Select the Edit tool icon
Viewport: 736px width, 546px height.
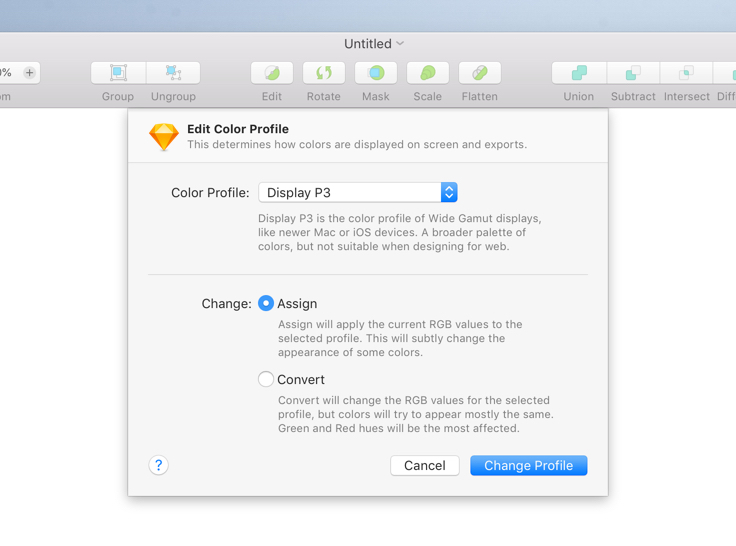272,73
